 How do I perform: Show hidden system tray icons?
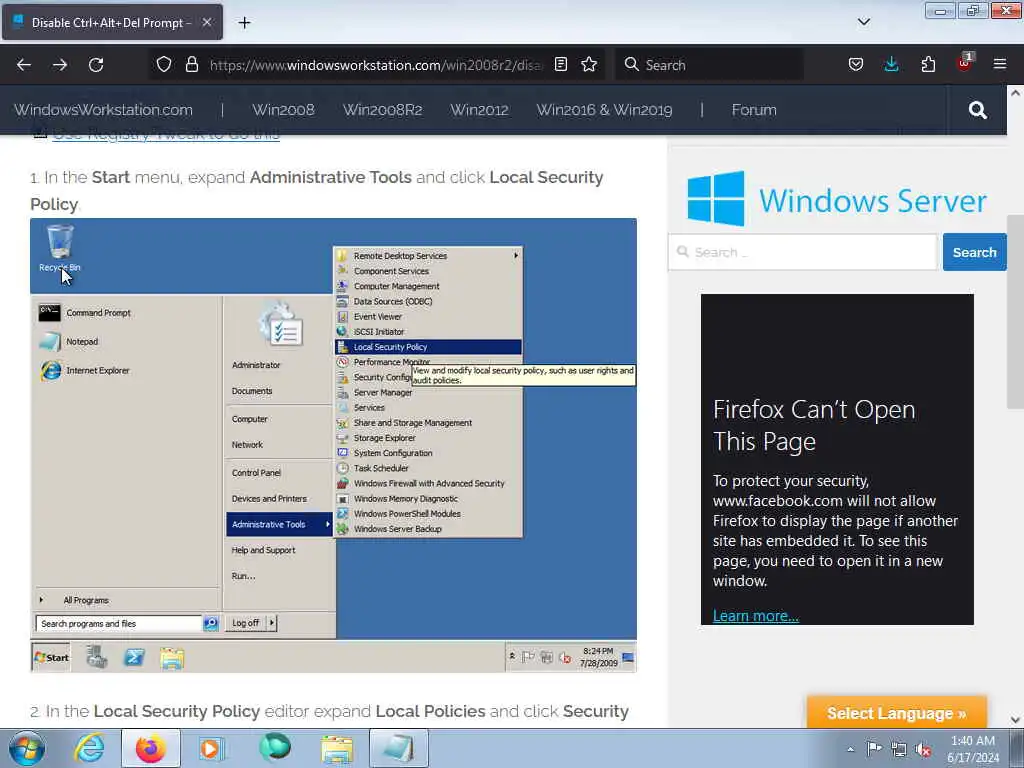850,749
